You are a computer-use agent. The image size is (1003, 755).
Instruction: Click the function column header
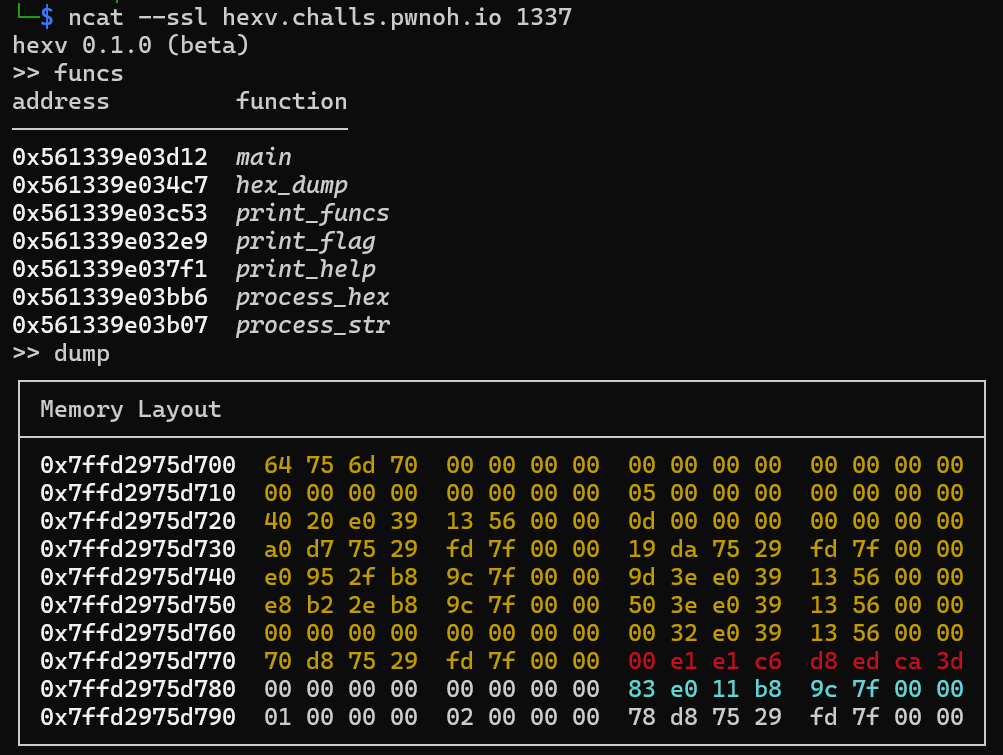(x=291, y=102)
